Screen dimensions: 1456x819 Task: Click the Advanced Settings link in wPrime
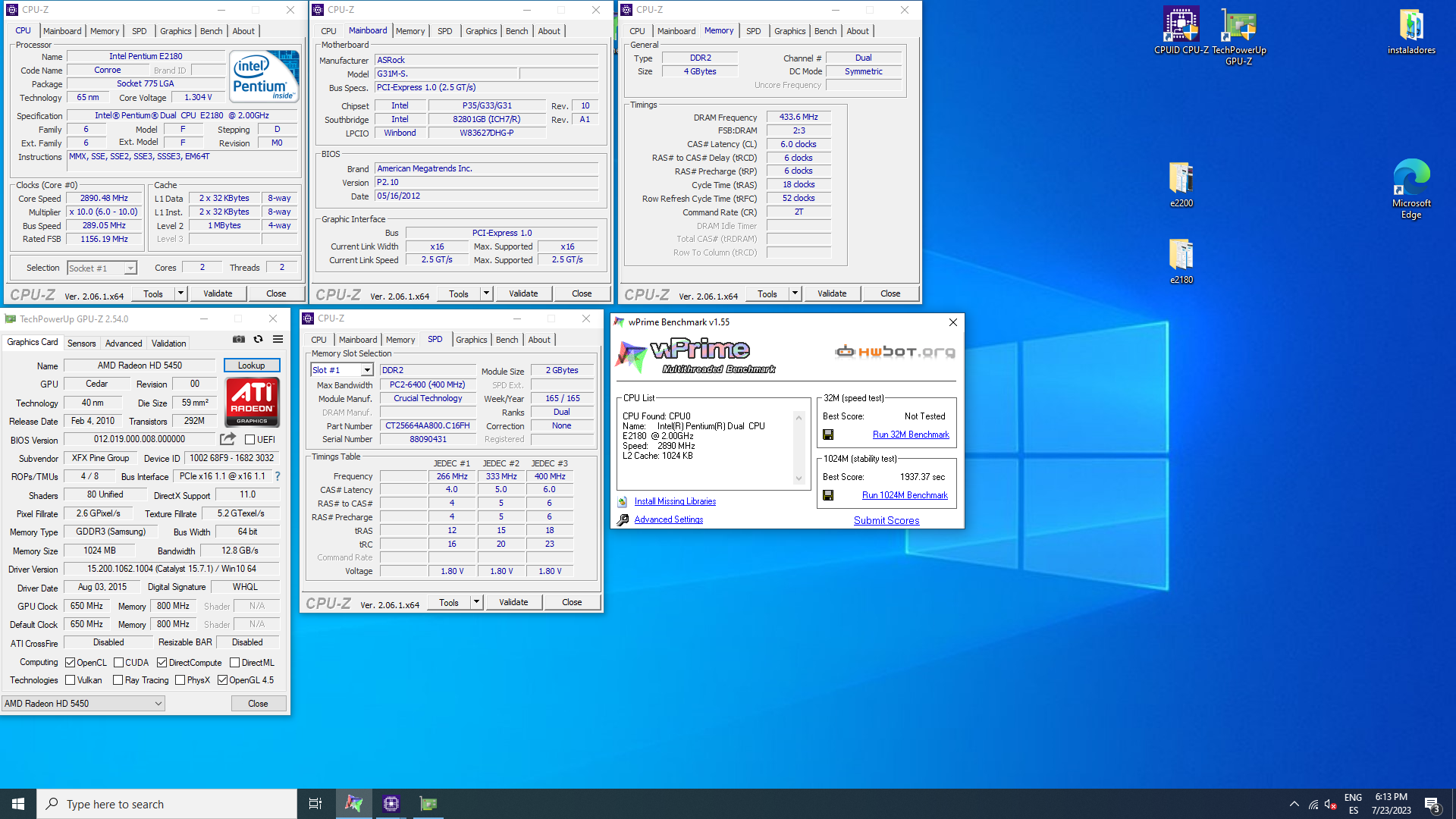(x=668, y=519)
